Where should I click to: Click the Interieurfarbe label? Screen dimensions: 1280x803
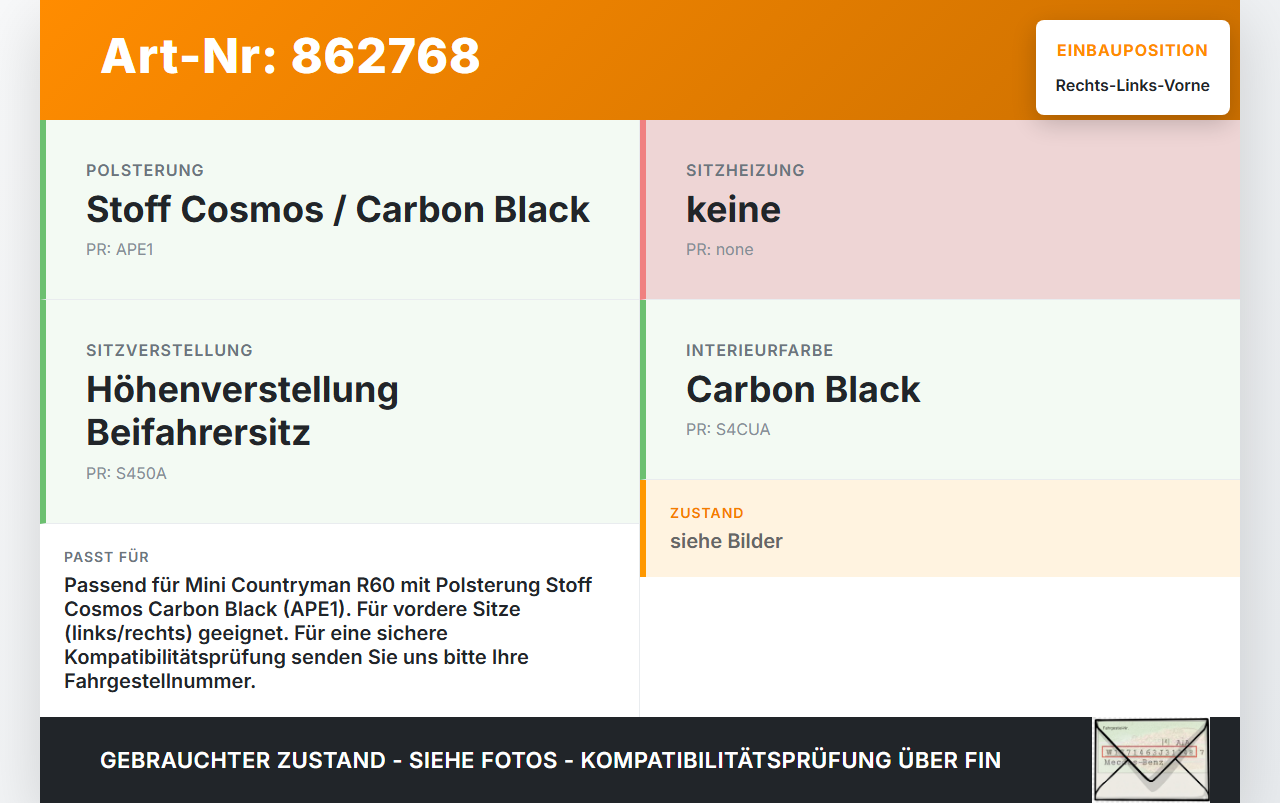[759, 350]
